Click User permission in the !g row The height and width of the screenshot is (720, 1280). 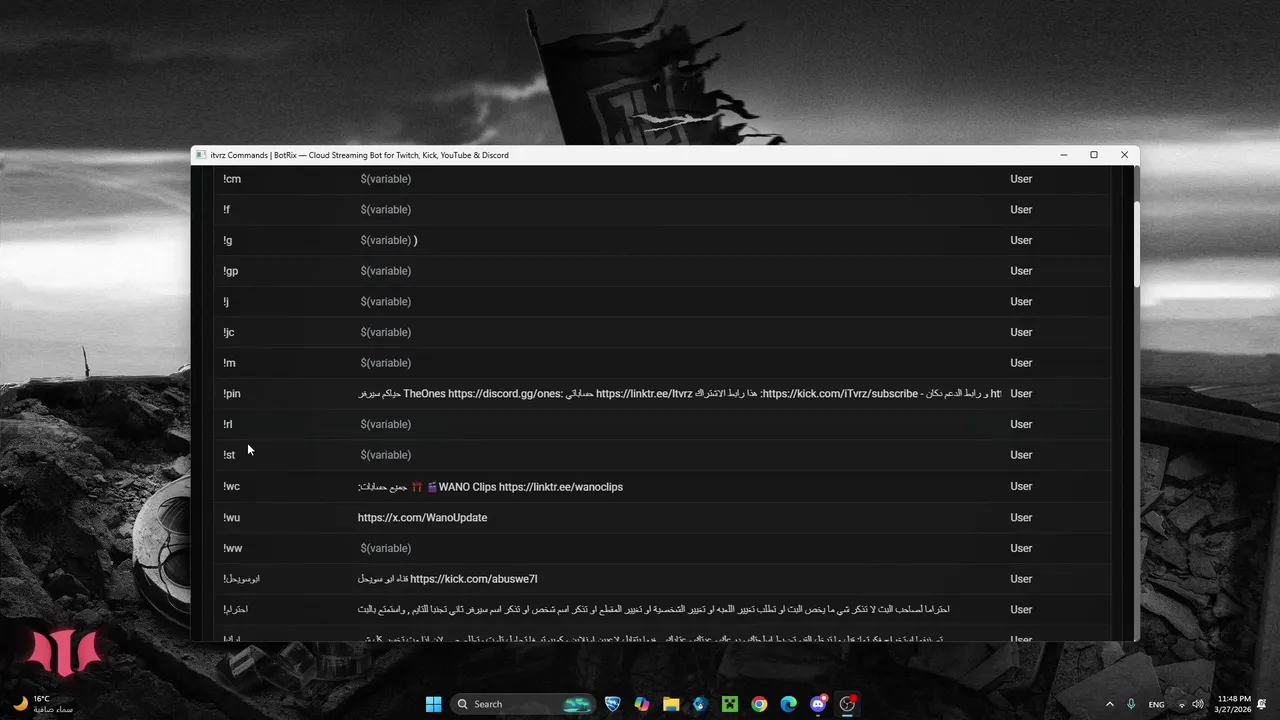(x=1021, y=240)
